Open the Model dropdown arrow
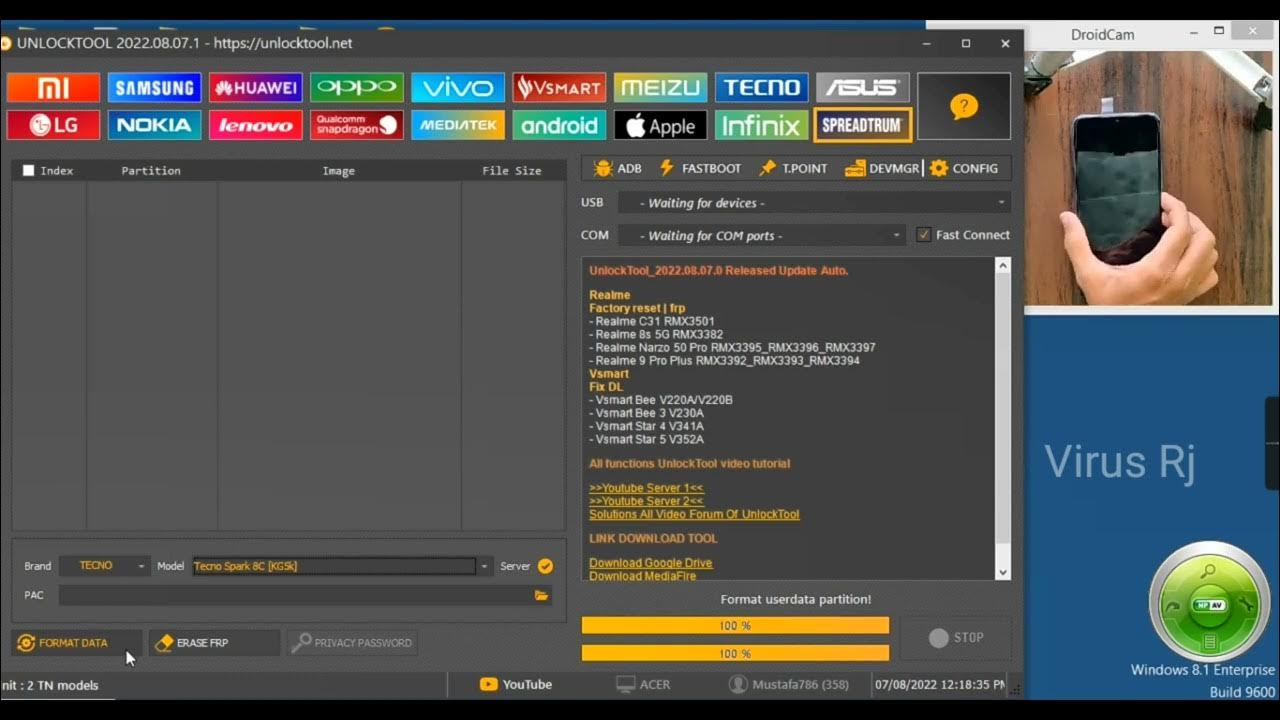 484,566
